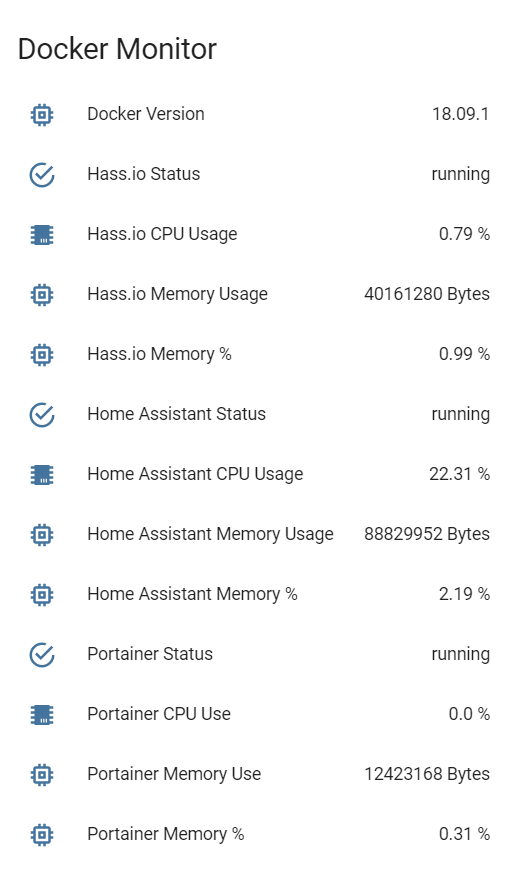Click the Home Assistant CPU Usage icon
This screenshot has height=877, width=508.
tap(42, 474)
